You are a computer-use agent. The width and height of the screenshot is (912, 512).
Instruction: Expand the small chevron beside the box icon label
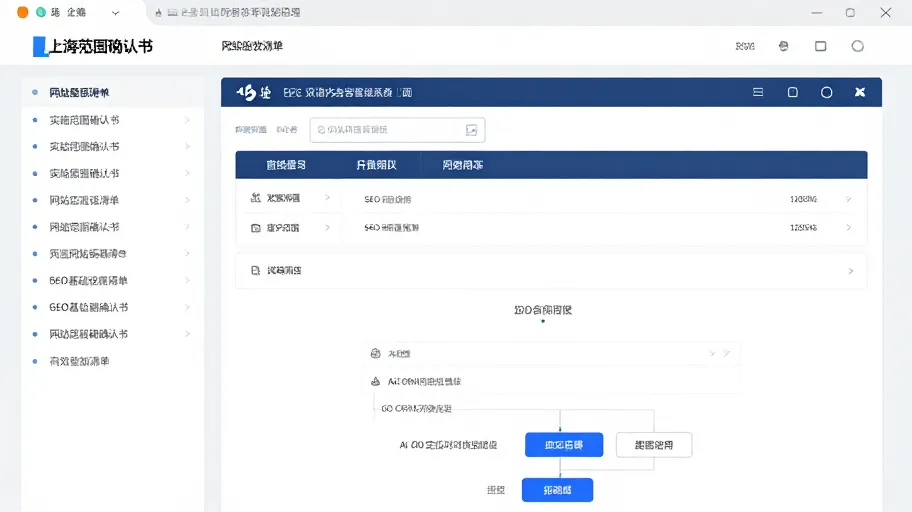327,227
